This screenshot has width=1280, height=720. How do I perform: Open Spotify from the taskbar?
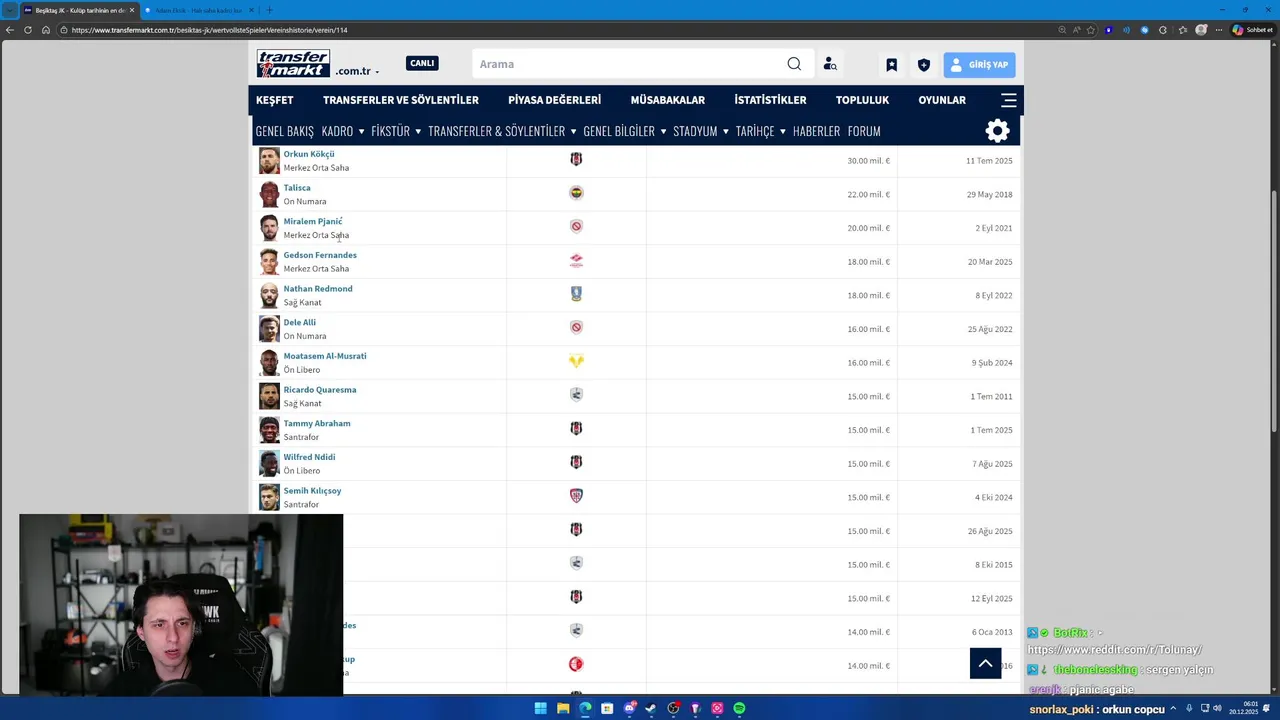click(x=739, y=708)
